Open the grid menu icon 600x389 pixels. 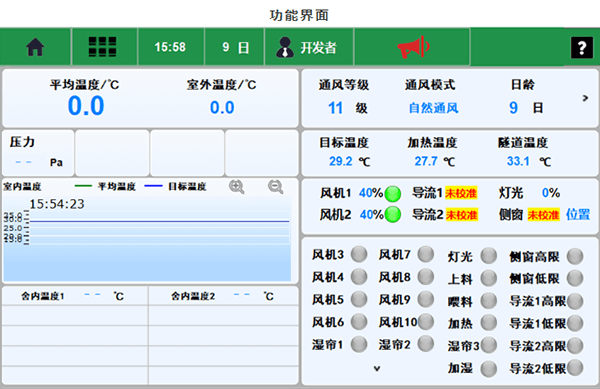click(x=103, y=47)
